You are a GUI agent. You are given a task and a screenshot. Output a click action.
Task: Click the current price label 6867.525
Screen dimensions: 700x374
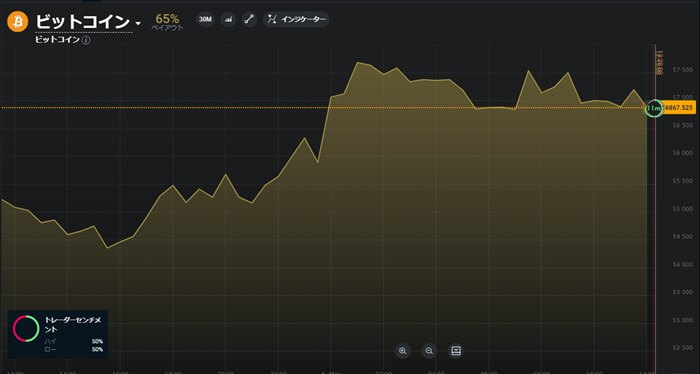679,108
